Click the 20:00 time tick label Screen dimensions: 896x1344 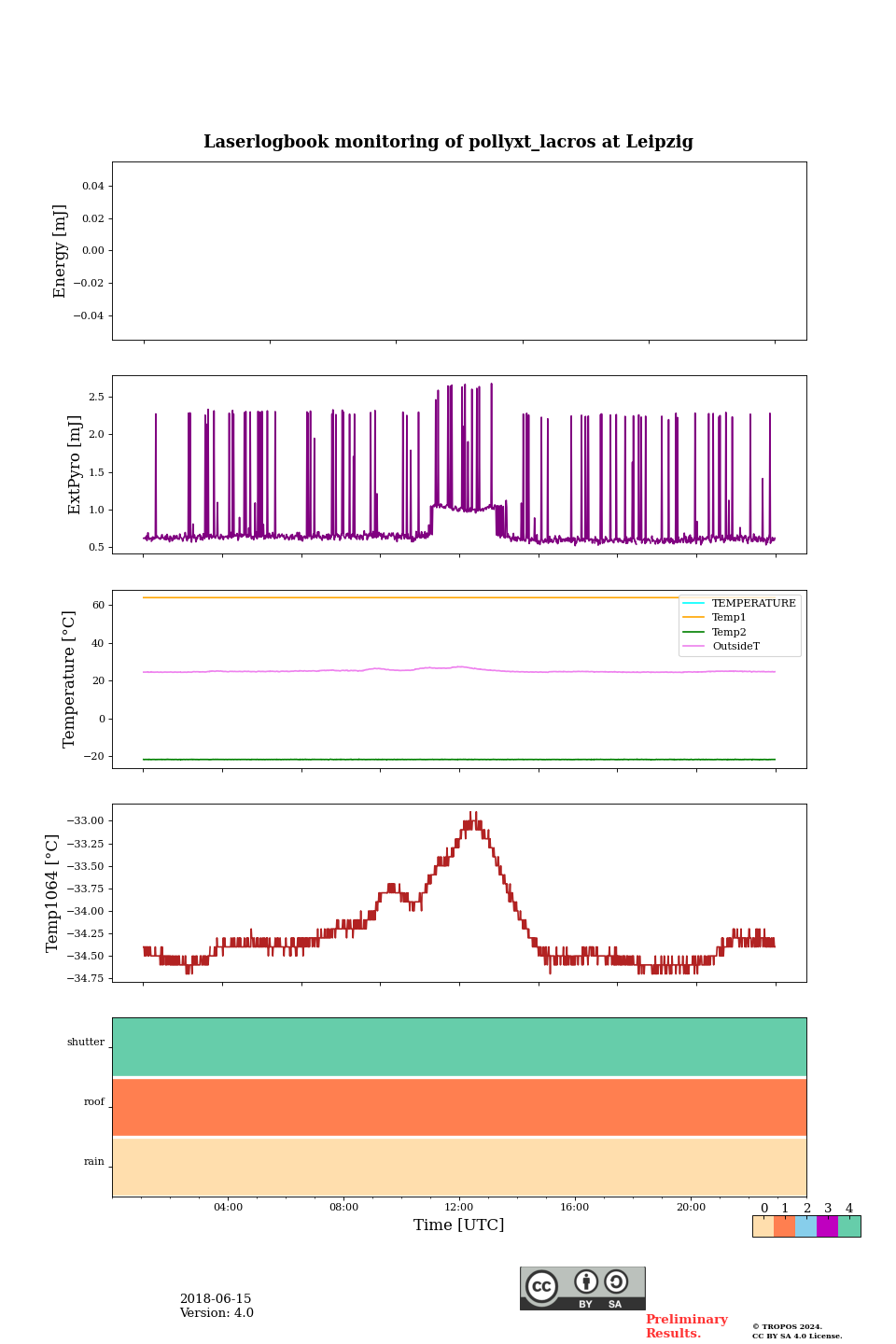(691, 1208)
